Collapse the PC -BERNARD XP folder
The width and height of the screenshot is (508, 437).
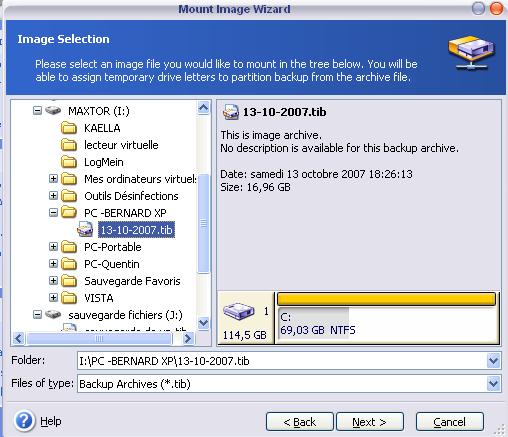tap(53, 213)
